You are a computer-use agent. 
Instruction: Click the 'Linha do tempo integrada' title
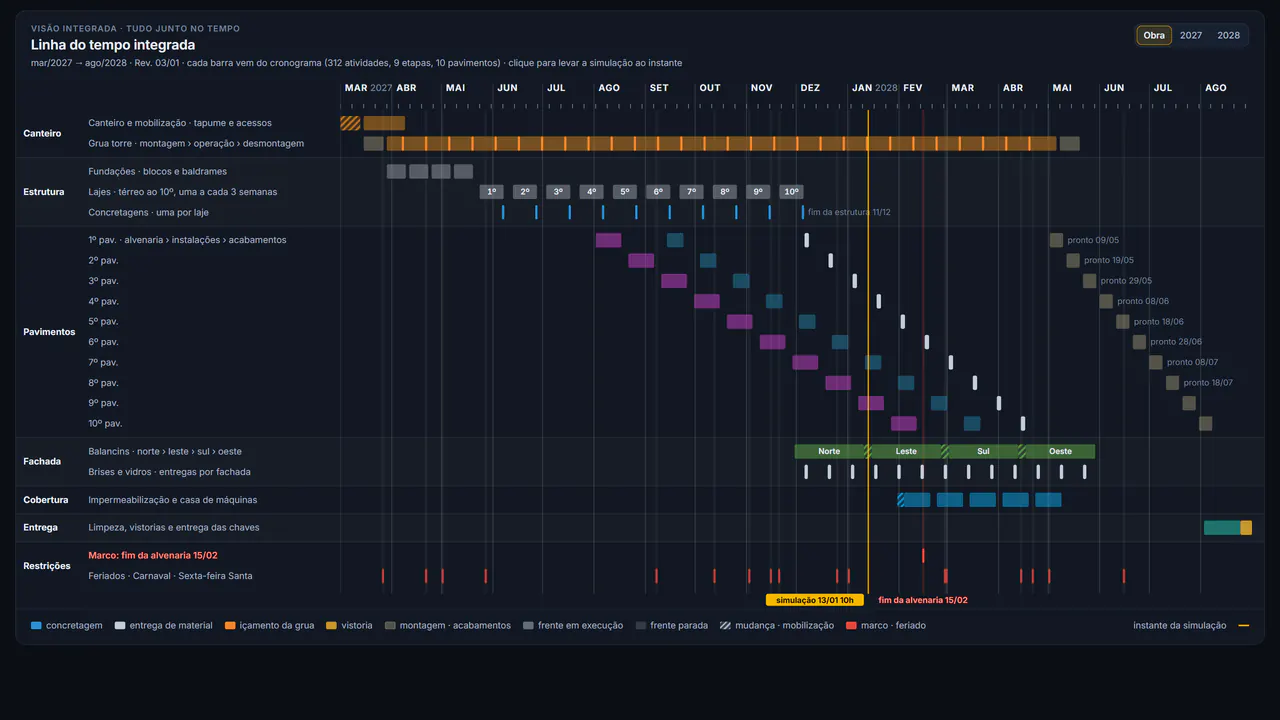(x=113, y=45)
